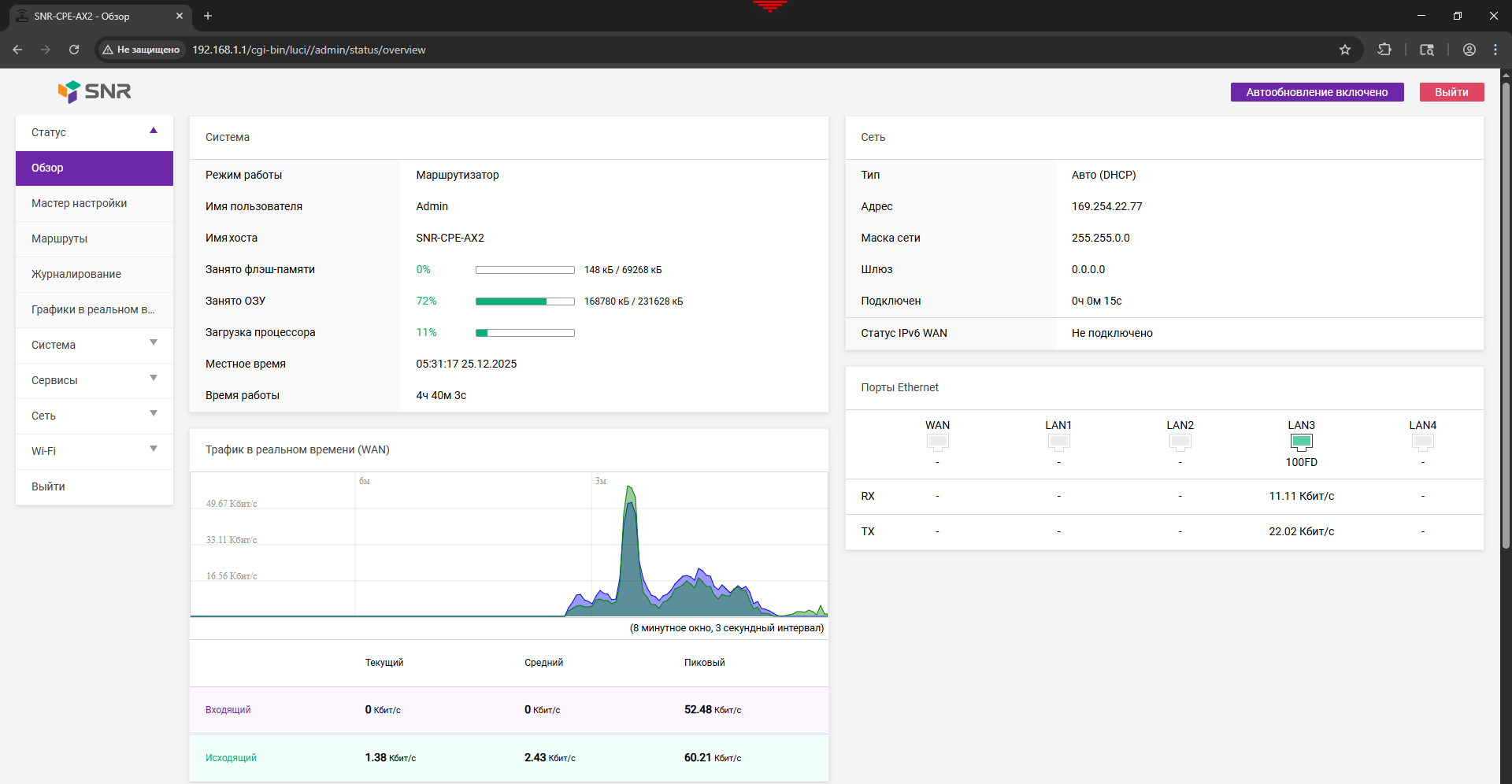Screen dimensions: 1512x784
Task: Reload the router page
Action: 74,50
